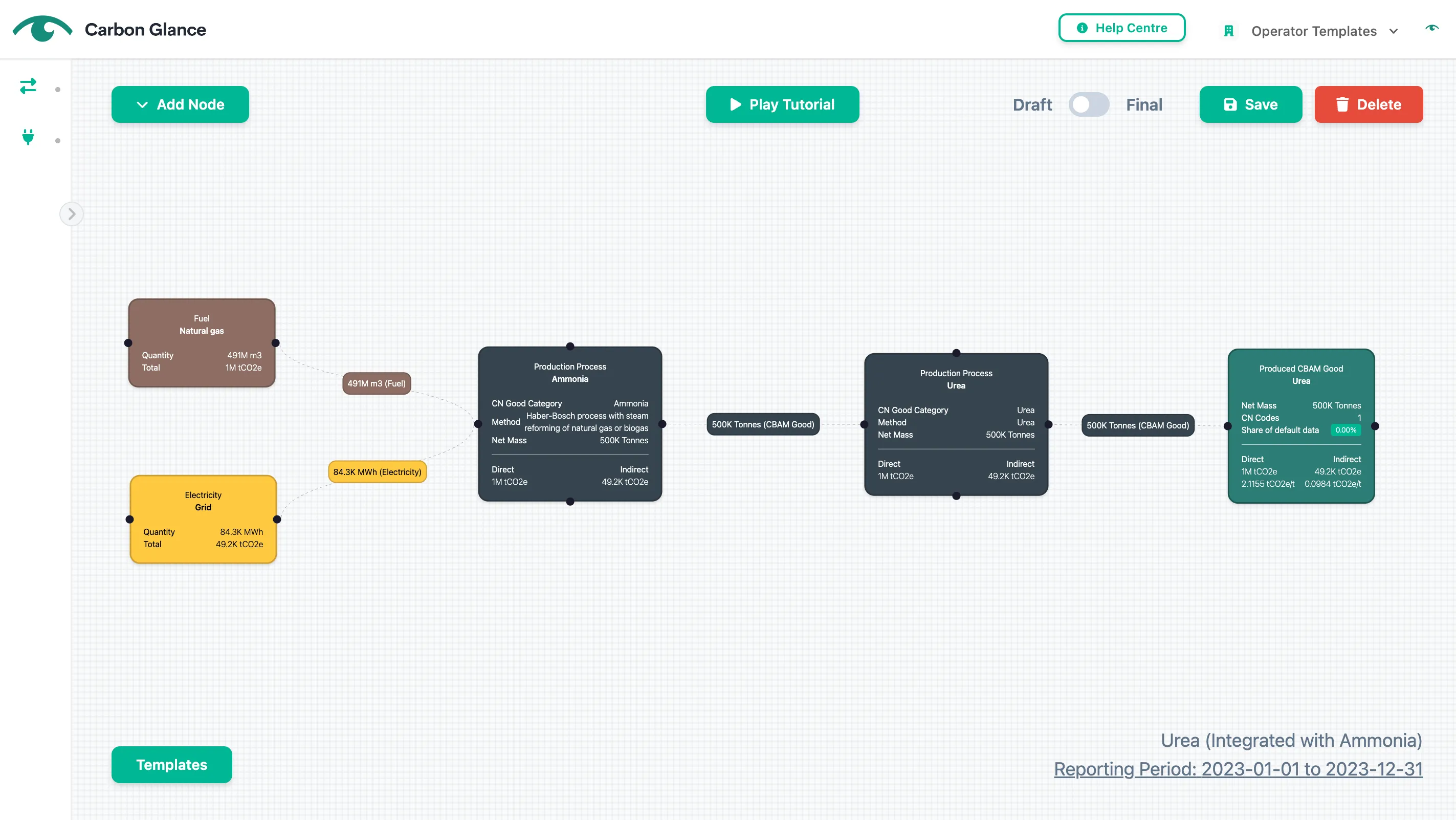Click the 84.3K MWh (Electricity) edge label

377,471
